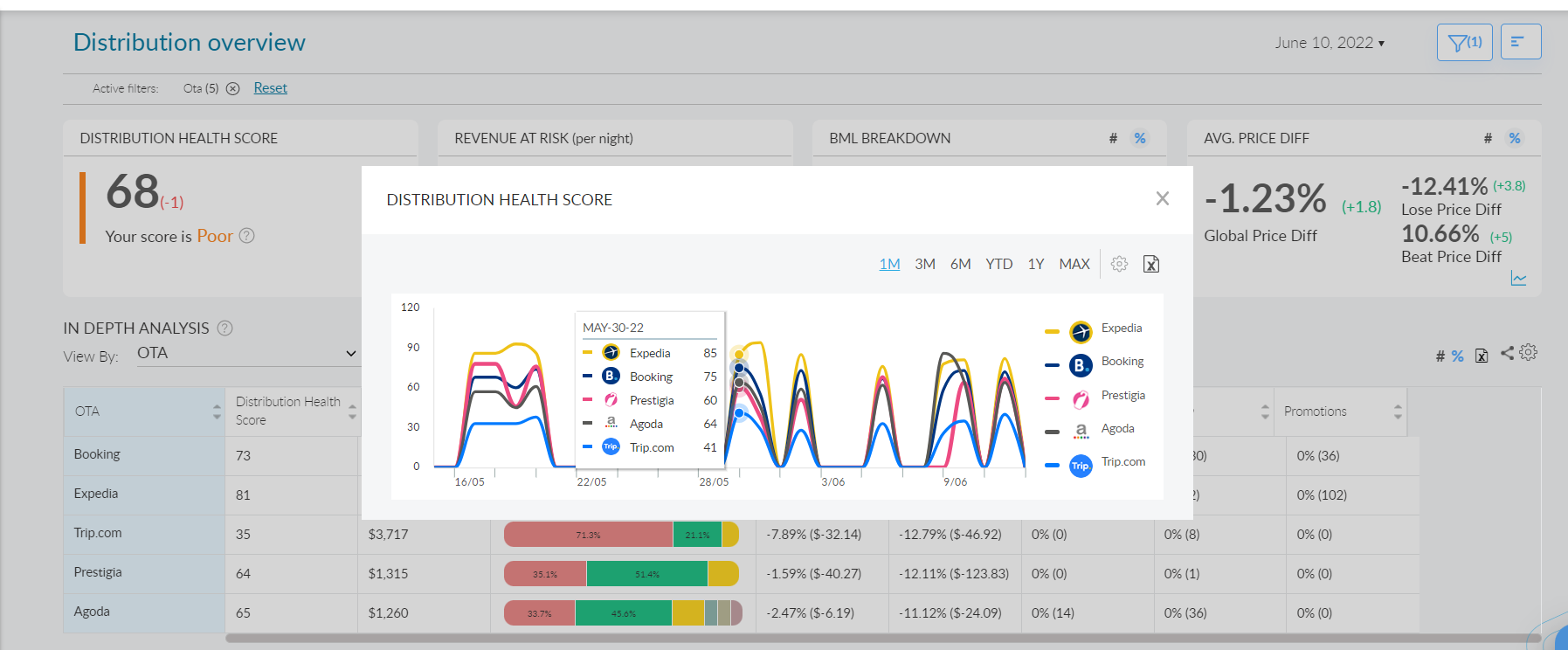This screenshot has width=1568, height=650.
Task: Select the 1Y time range
Action: pos(1036,264)
